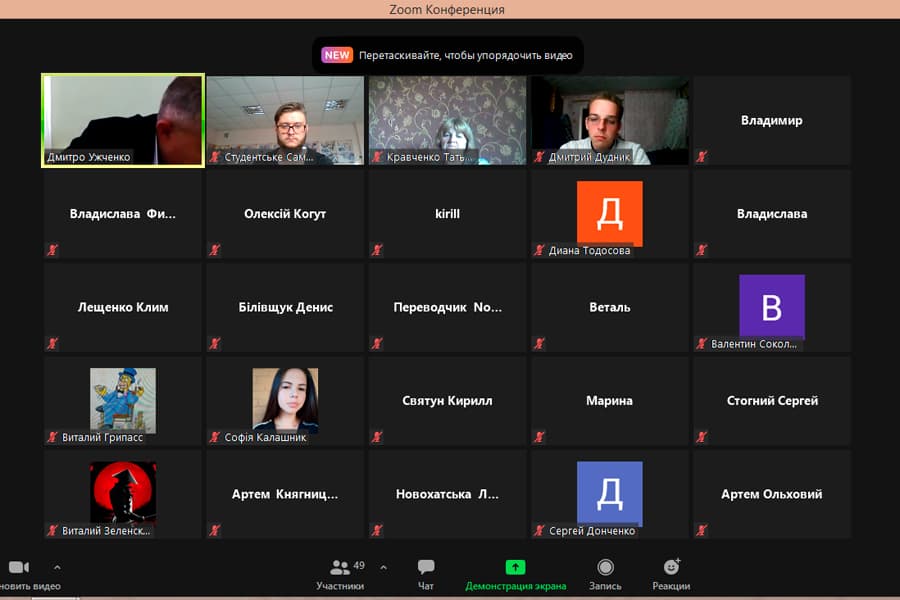
Task: Click the name Владимир
Action: point(771,121)
